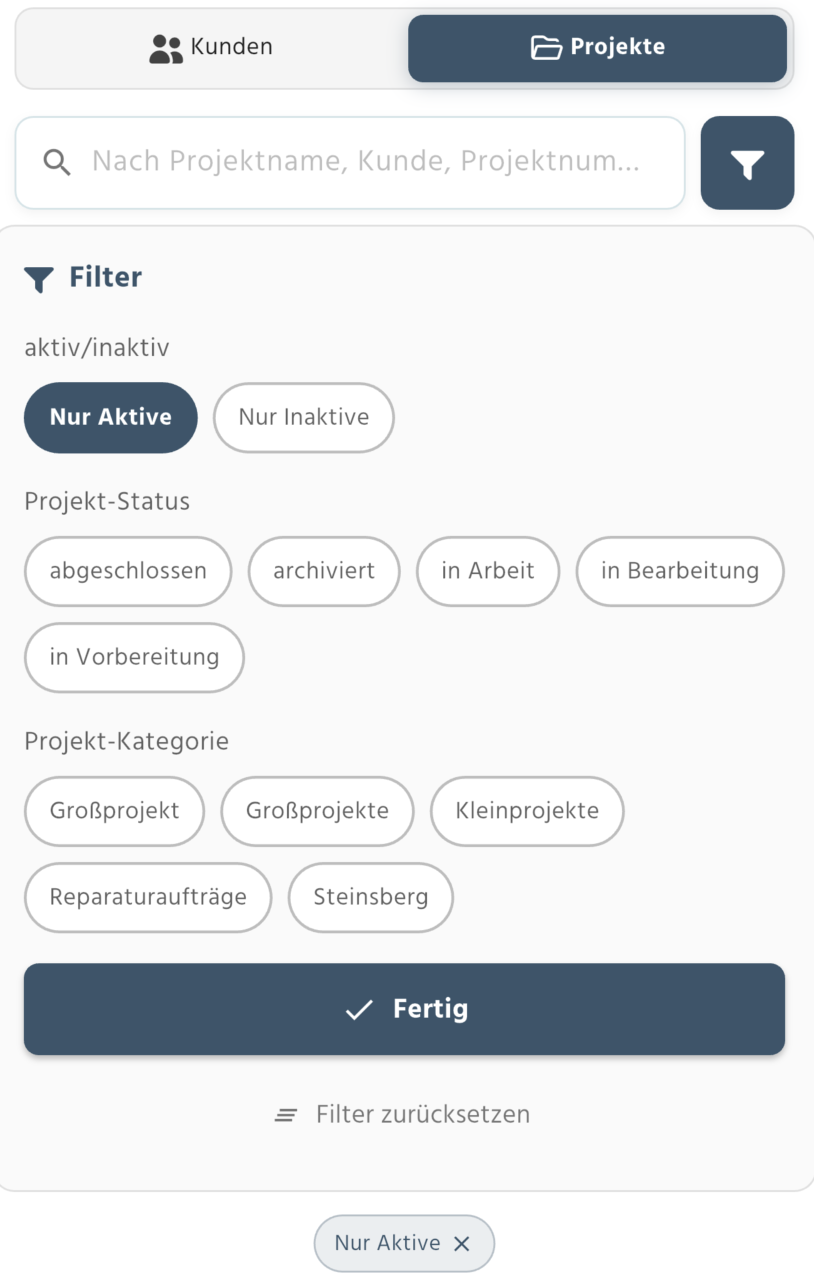The image size is (814, 1280).
Task: Click the filter funnel button beside search
Action: (x=747, y=163)
